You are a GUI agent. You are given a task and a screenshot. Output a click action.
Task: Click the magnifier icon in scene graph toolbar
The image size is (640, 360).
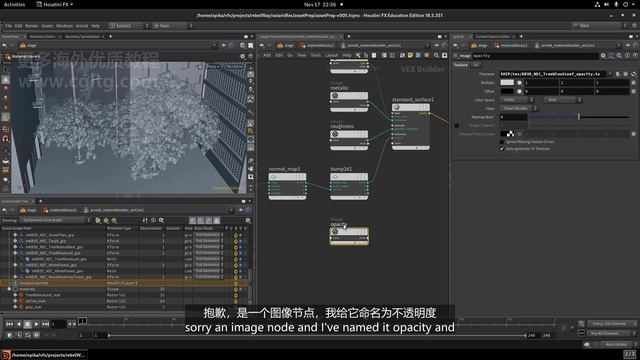pyautogui.click(x=161, y=220)
